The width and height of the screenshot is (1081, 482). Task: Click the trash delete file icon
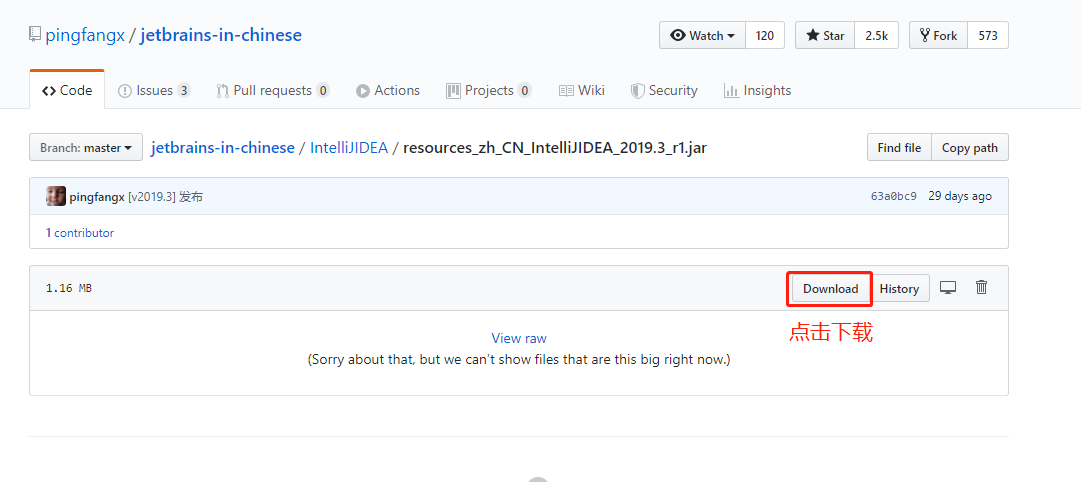pyautogui.click(x=982, y=288)
